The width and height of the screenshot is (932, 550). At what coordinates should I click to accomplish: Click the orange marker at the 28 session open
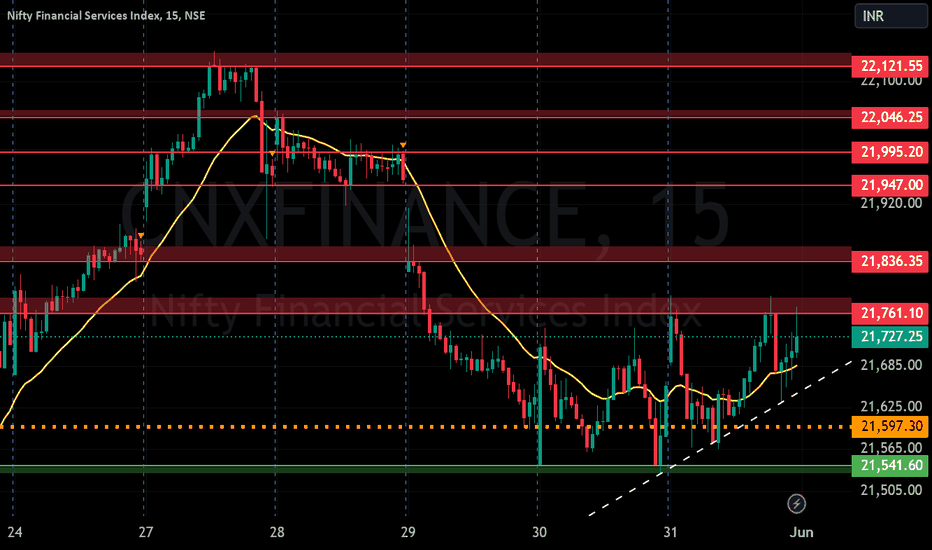(x=272, y=154)
